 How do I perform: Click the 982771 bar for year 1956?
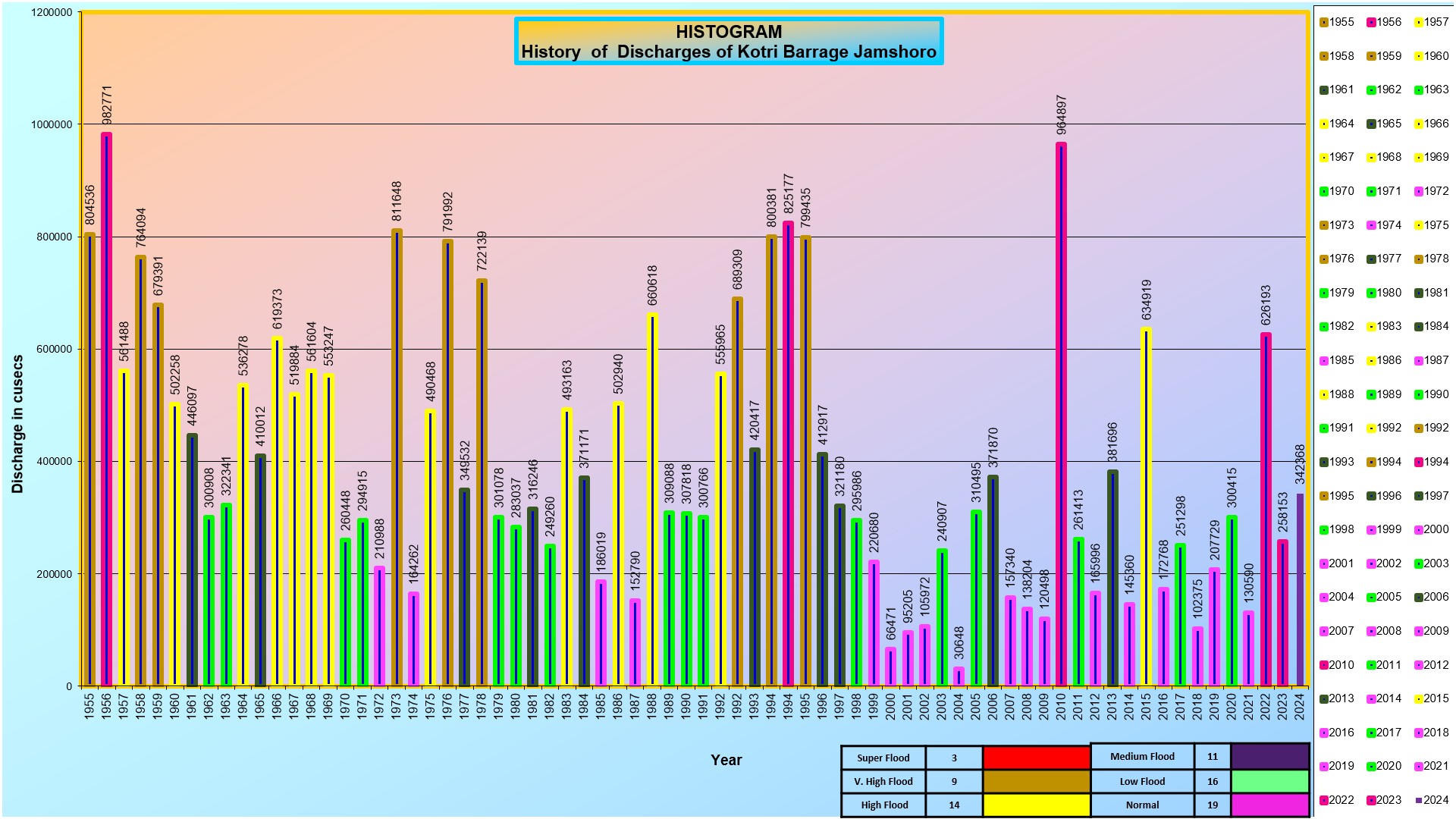click(x=106, y=409)
